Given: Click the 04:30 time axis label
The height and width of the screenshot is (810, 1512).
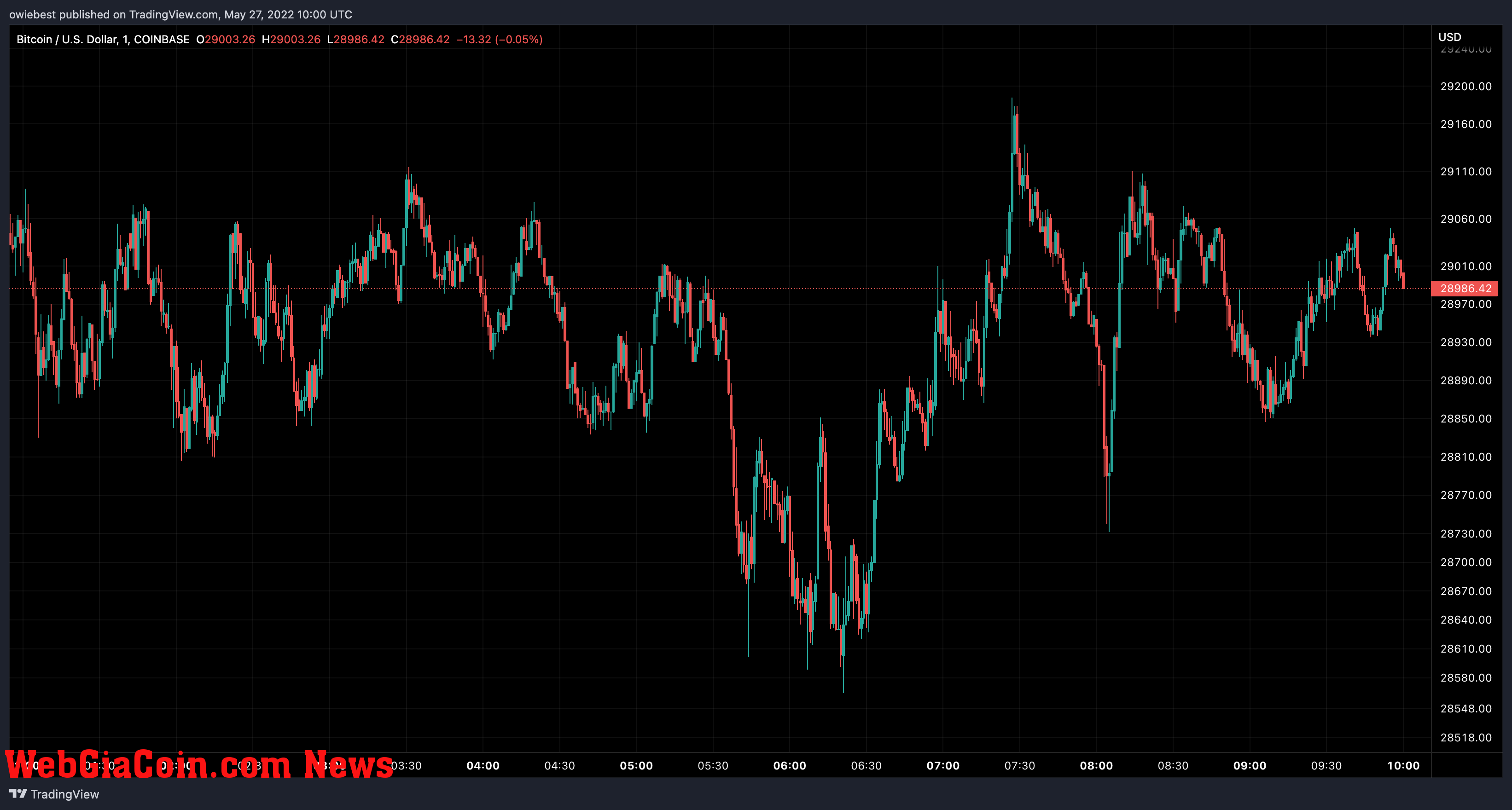Looking at the screenshot, I should pos(559,765).
